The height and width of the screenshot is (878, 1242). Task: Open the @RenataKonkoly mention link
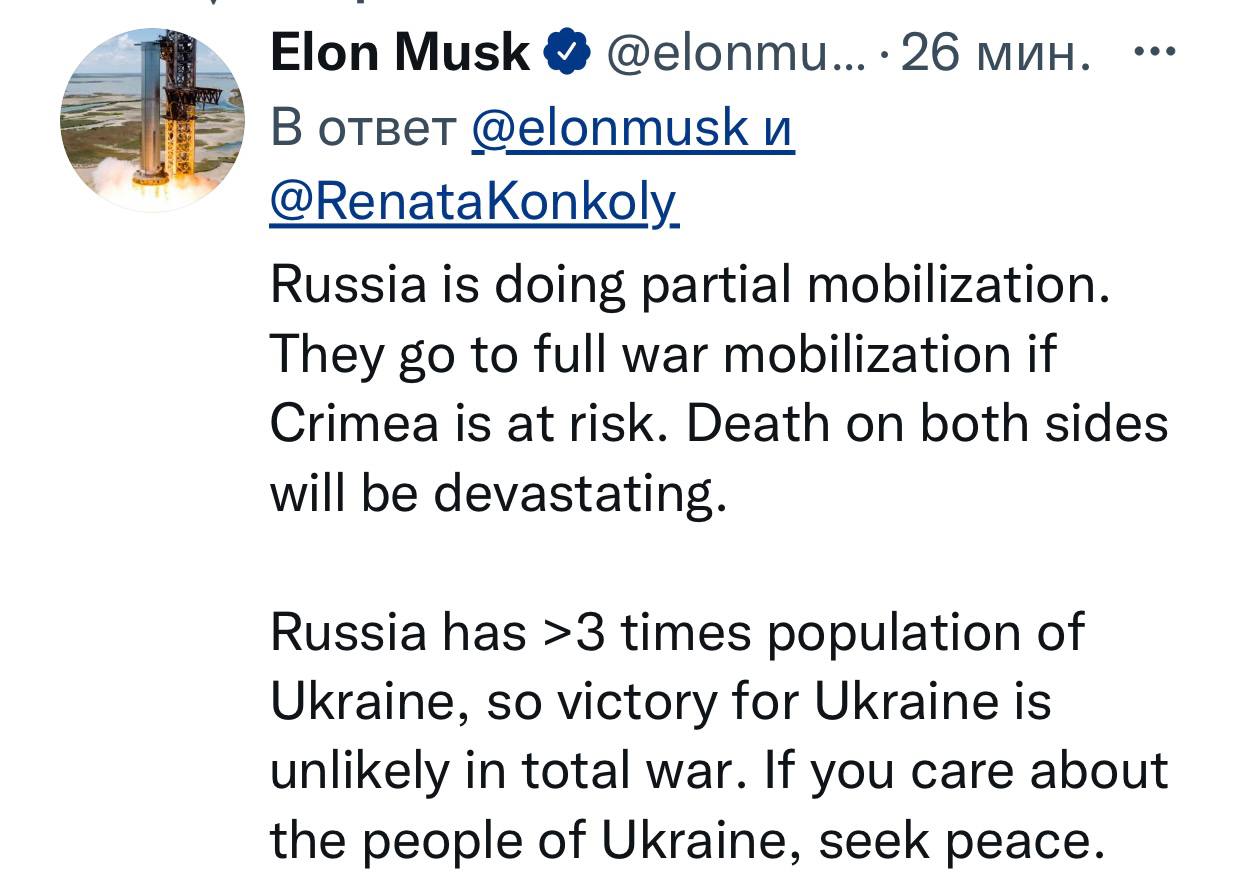coord(474,203)
